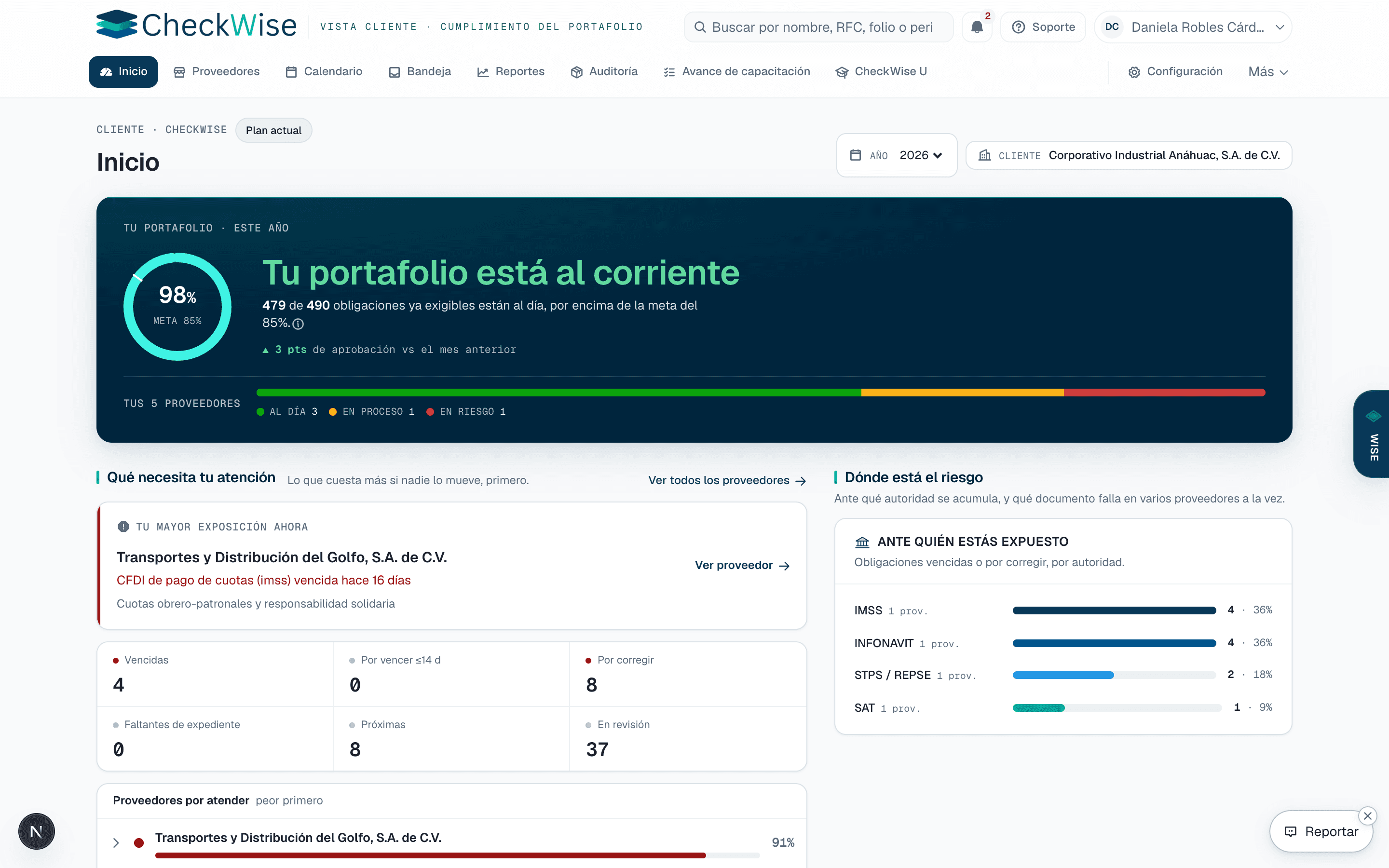
Task: Click the En revisión tile
Action: click(688, 739)
